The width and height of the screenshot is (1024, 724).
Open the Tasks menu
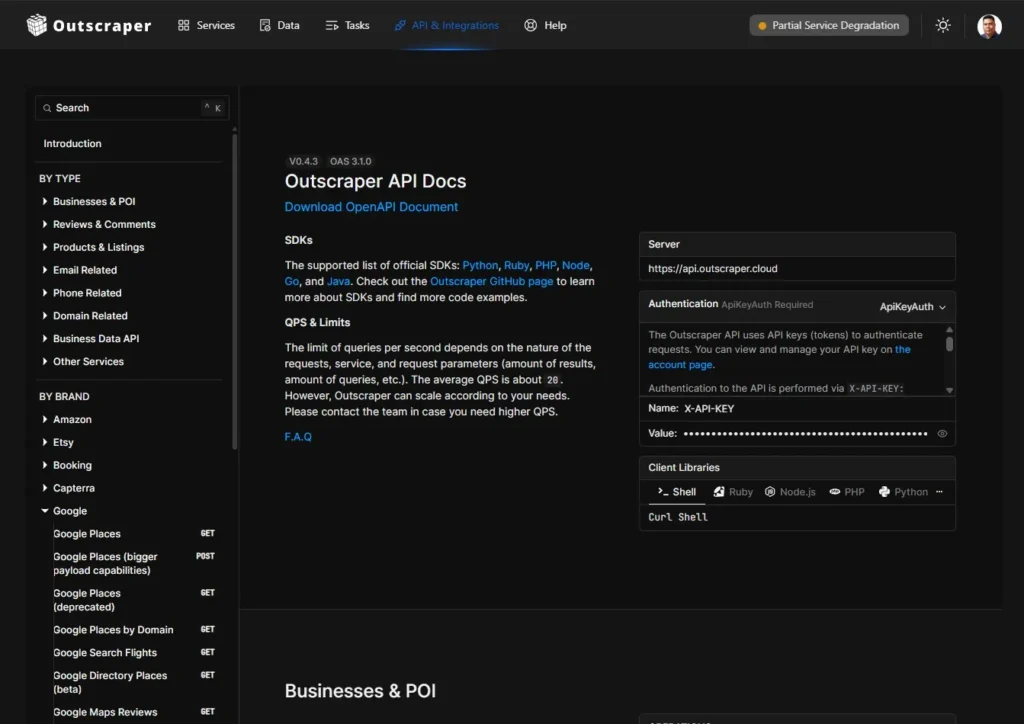point(347,25)
